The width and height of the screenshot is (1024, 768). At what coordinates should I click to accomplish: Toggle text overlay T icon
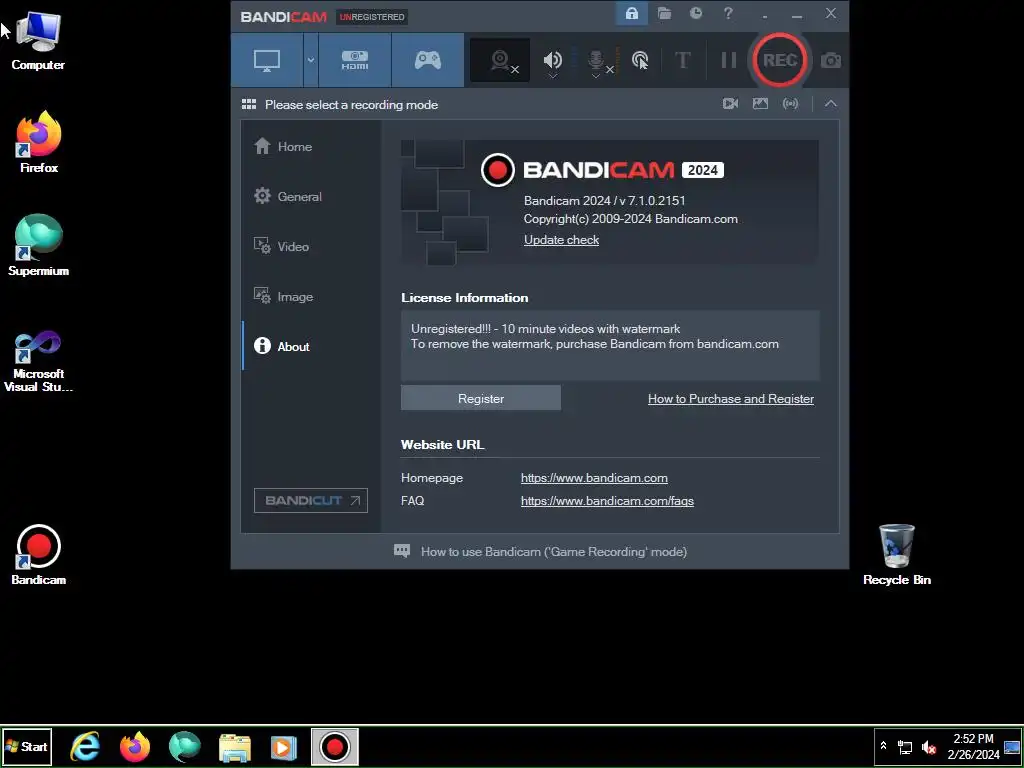682,60
